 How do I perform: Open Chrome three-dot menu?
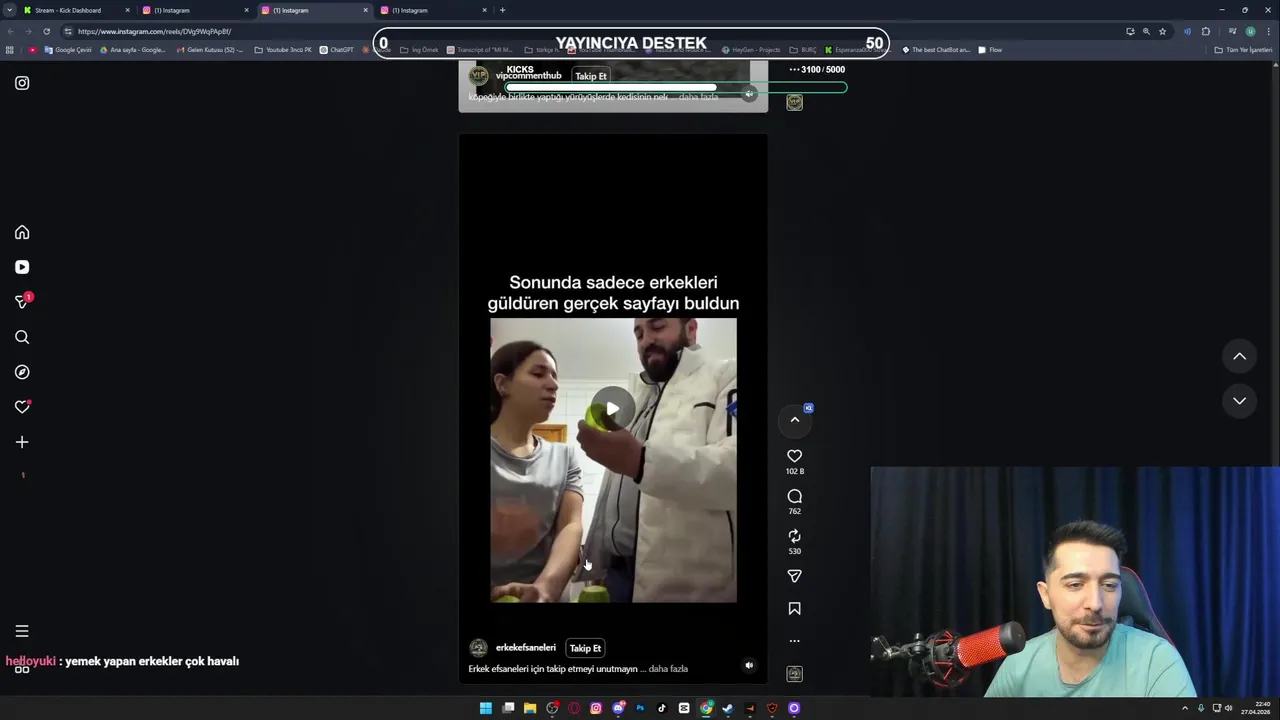(1269, 31)
